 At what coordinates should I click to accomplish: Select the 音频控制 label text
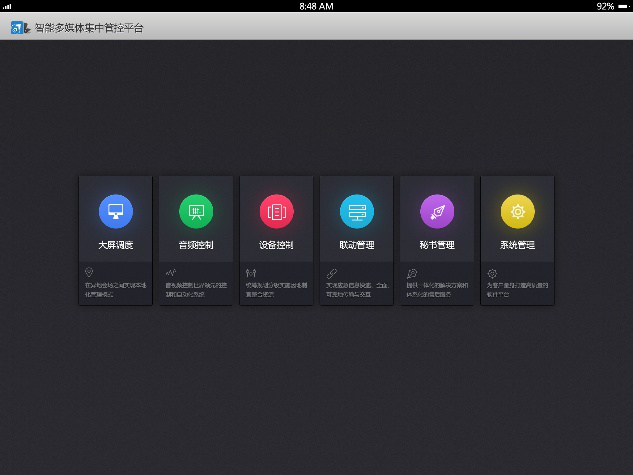196,245
